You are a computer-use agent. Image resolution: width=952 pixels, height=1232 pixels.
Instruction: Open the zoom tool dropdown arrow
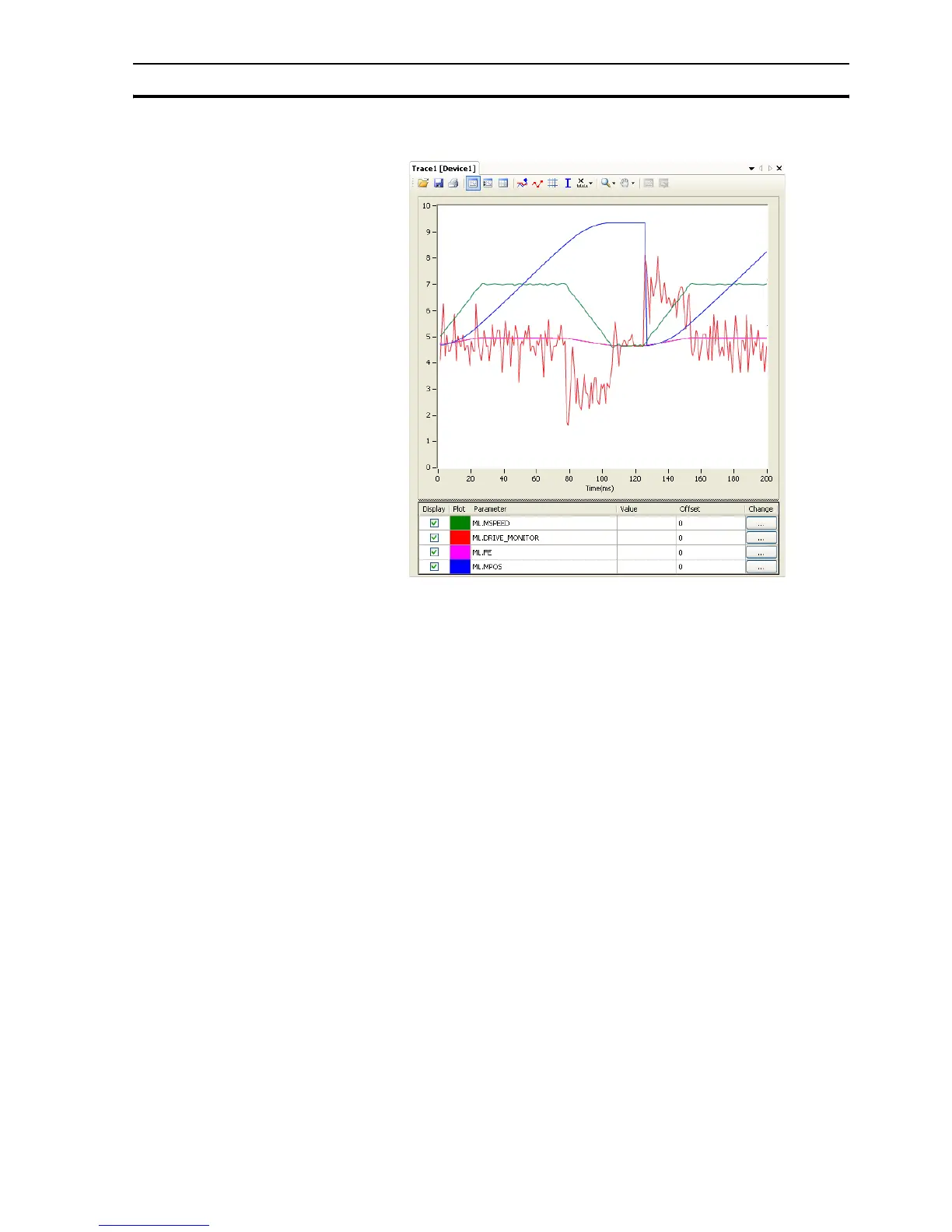tap(614, 184)
